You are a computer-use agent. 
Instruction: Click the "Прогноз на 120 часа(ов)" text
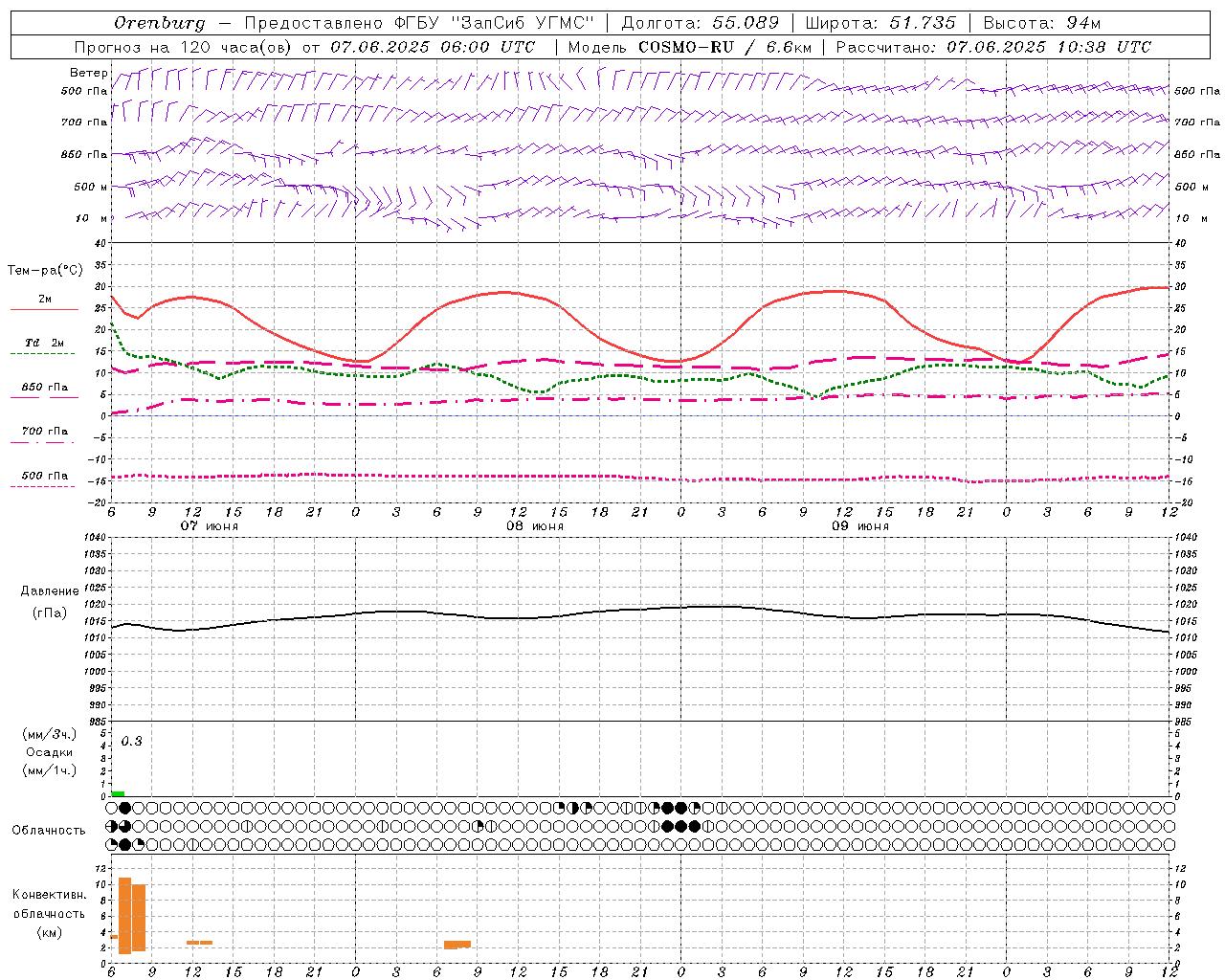(x=184, y=47)
